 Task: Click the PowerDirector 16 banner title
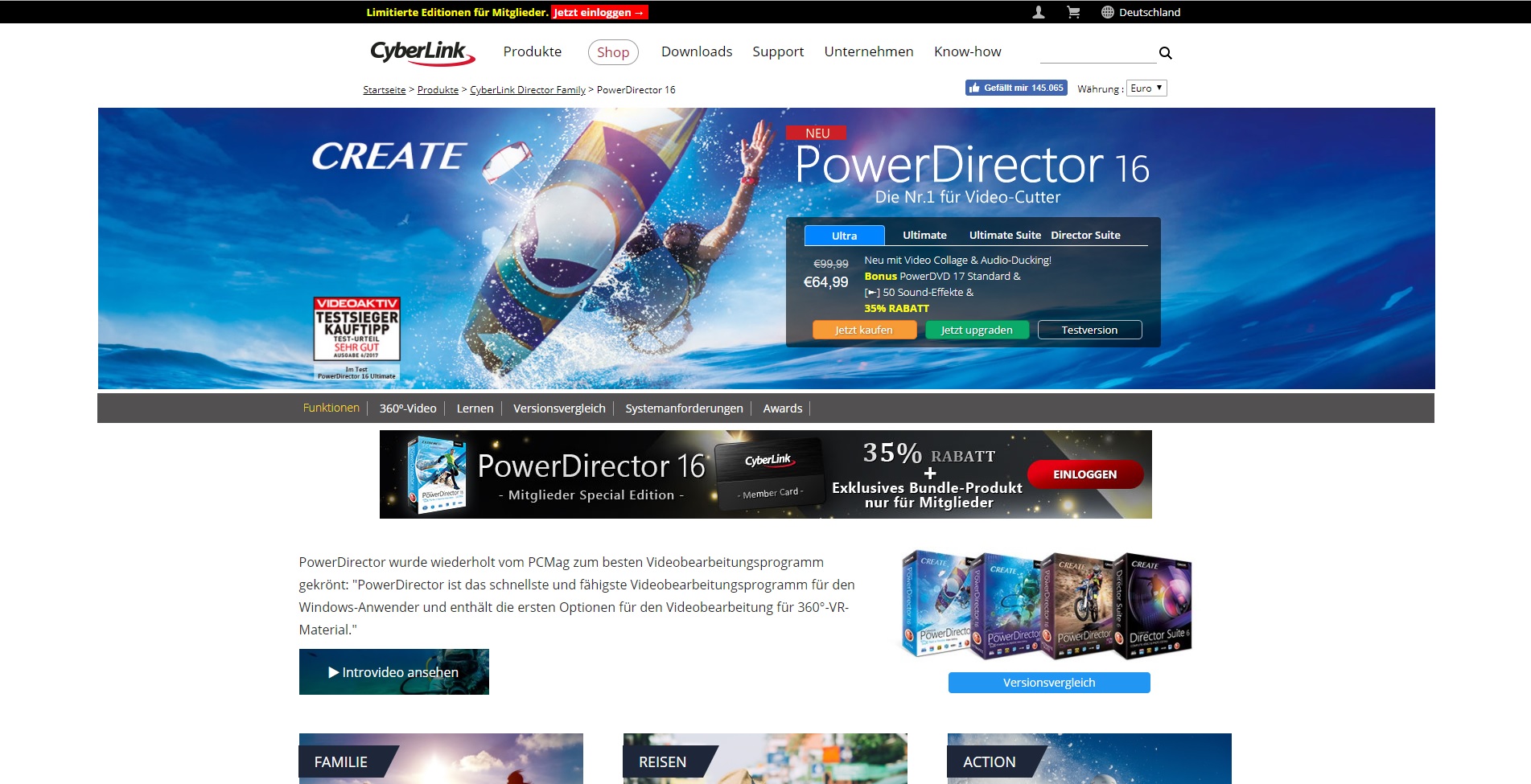pyautogui.click(x=972, y=165)
